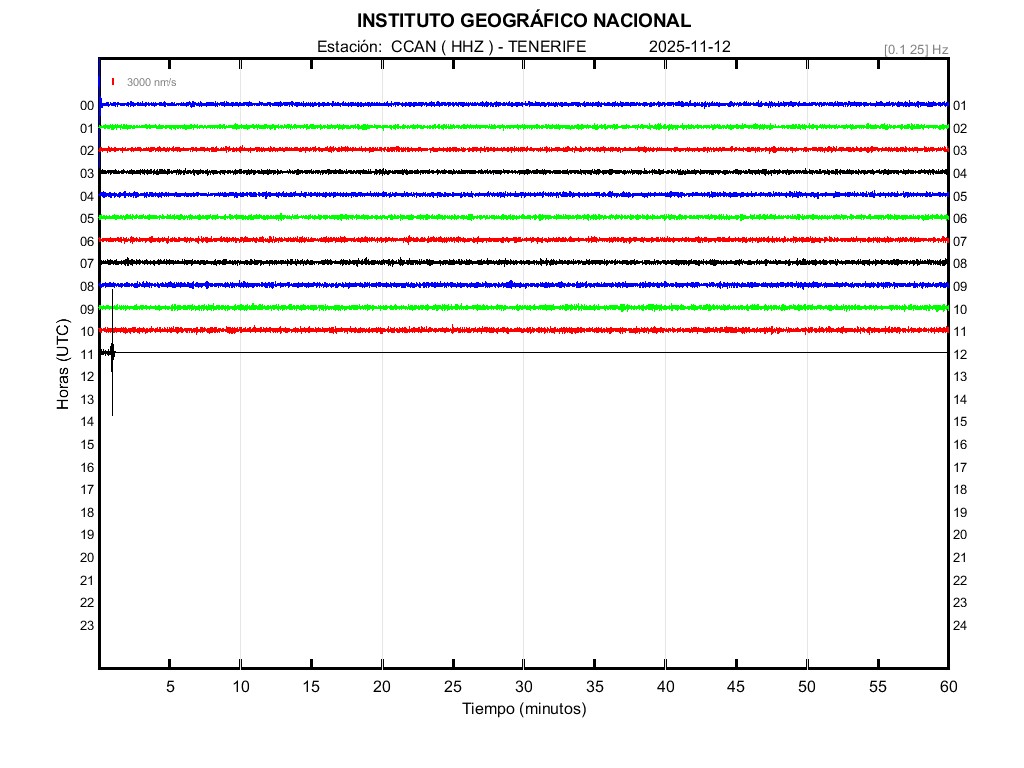Viewport: 1024px width, 768px height.
Task: Select the INSTITUTO GEOGRÁFICO NACIONAL title
Action: [523, 21]
